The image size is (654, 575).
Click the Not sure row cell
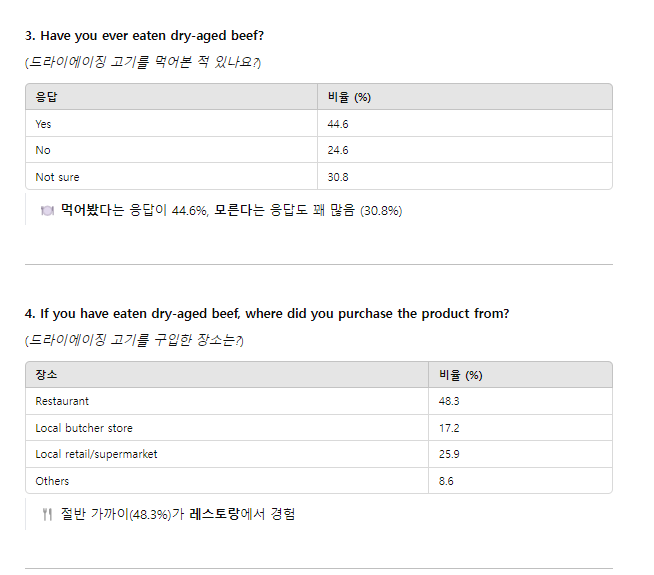click(x=57, y=177)
